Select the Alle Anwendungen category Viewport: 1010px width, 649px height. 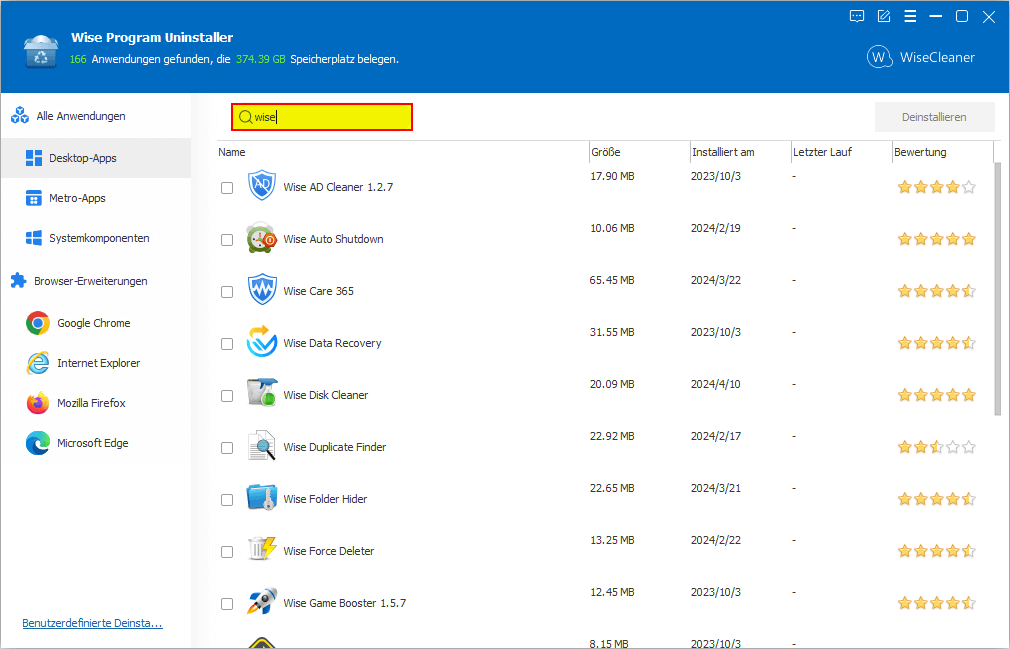(x=96, y=116)
